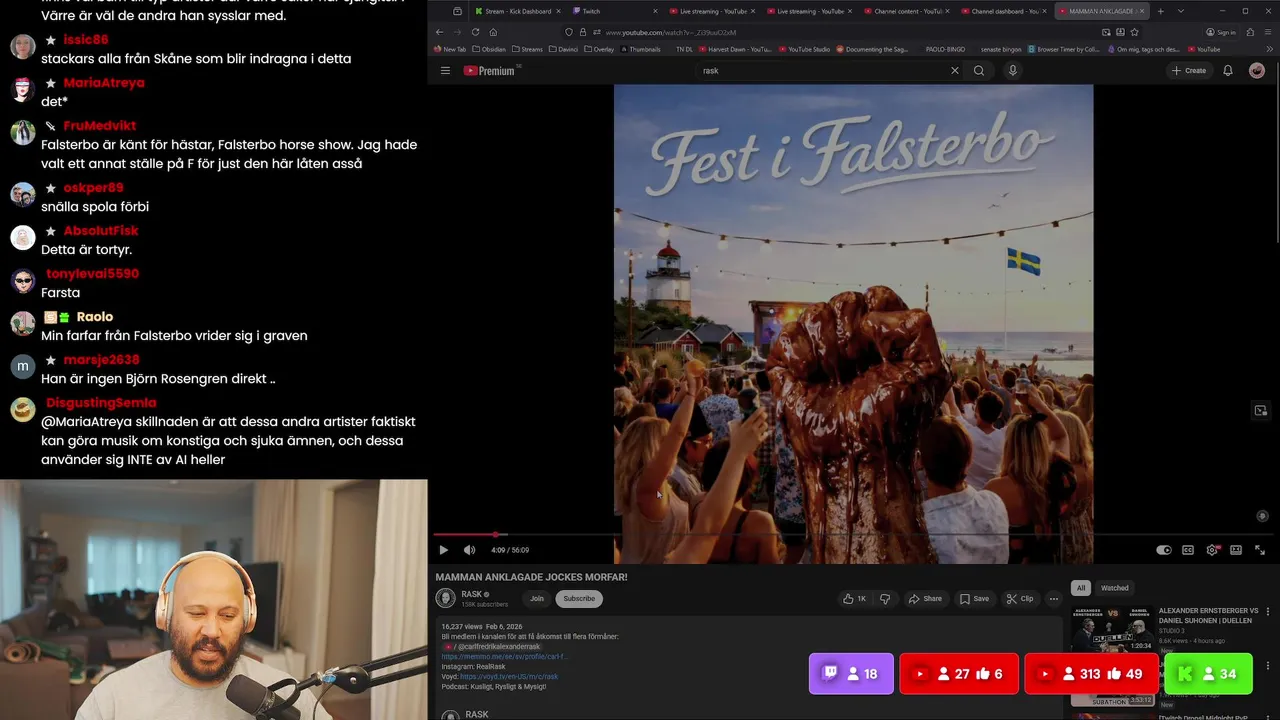The height and width of the screenshot is (720, 1280).
Task: Toggle the autoplay switch in the player
Action: (x=1164, y=550)
